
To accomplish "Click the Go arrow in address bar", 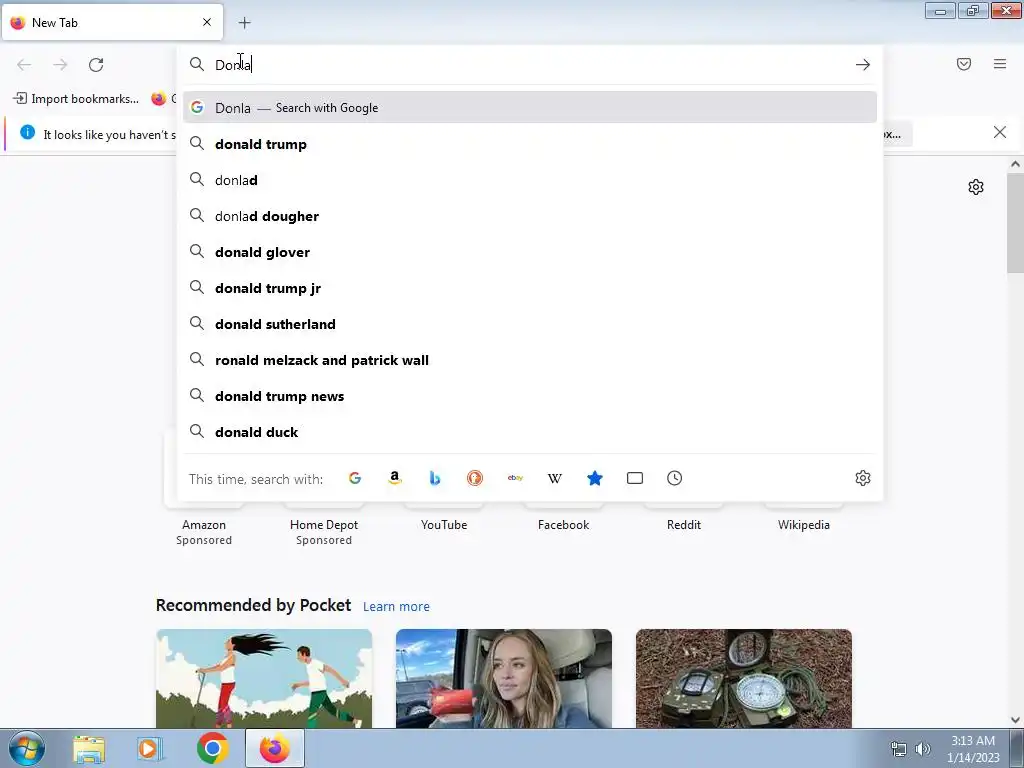I will [x=863, y=65].
